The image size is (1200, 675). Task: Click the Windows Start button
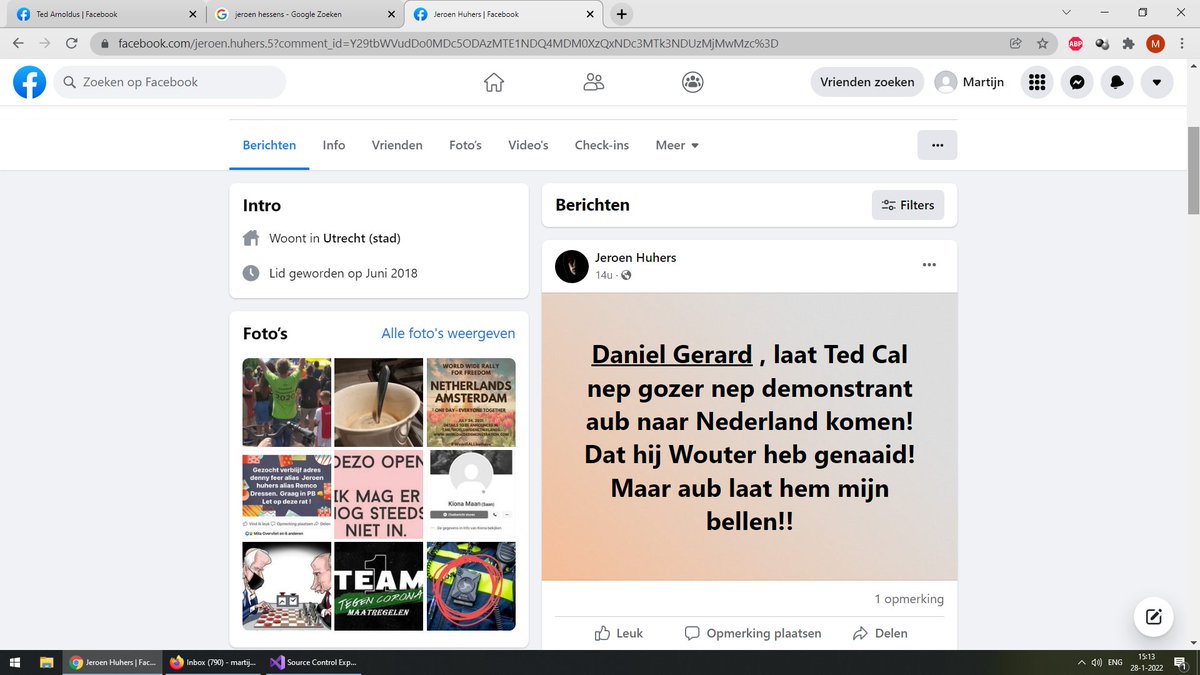(x=17, y=662)
